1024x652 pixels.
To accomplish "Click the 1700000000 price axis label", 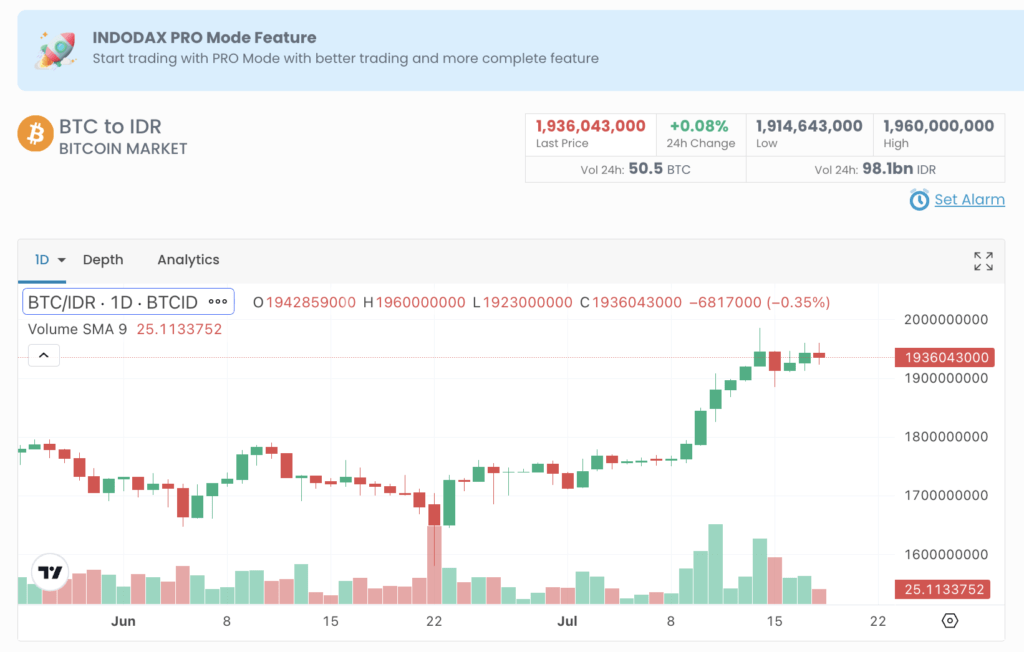I will coord(946,495).
